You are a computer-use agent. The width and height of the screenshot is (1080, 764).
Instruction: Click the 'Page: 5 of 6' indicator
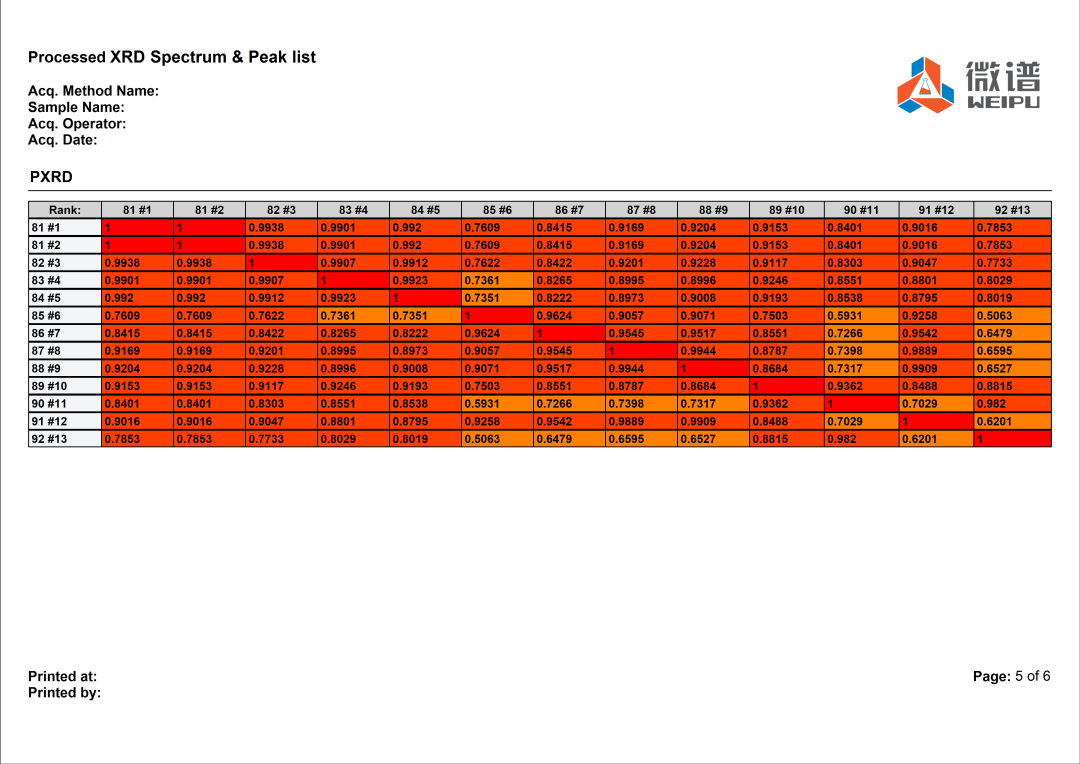coord(1012,677)
